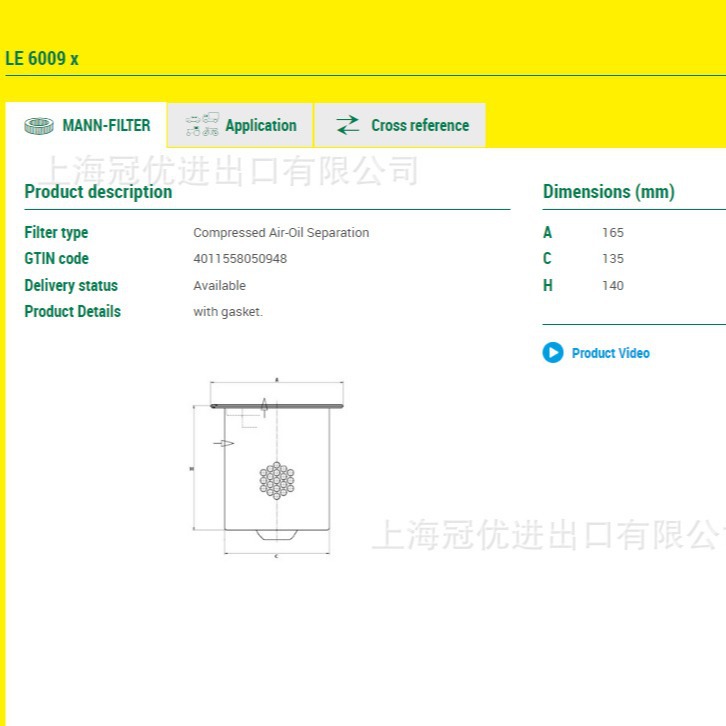
Task: Click dimension A value 165
Action: (x=613, y=232)
